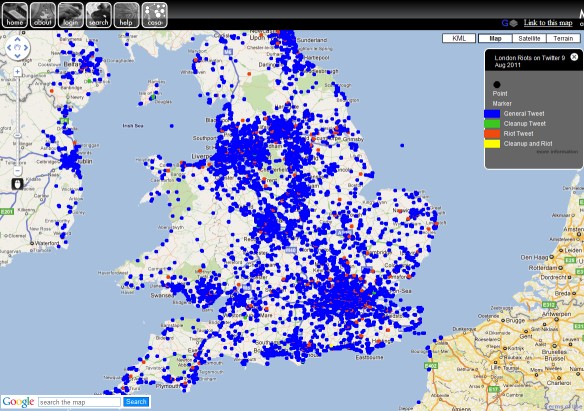The height and width of the screenshot is (411, 584).
Task: Click the green marker on the Isle of Man
Action: click(153, 97)
